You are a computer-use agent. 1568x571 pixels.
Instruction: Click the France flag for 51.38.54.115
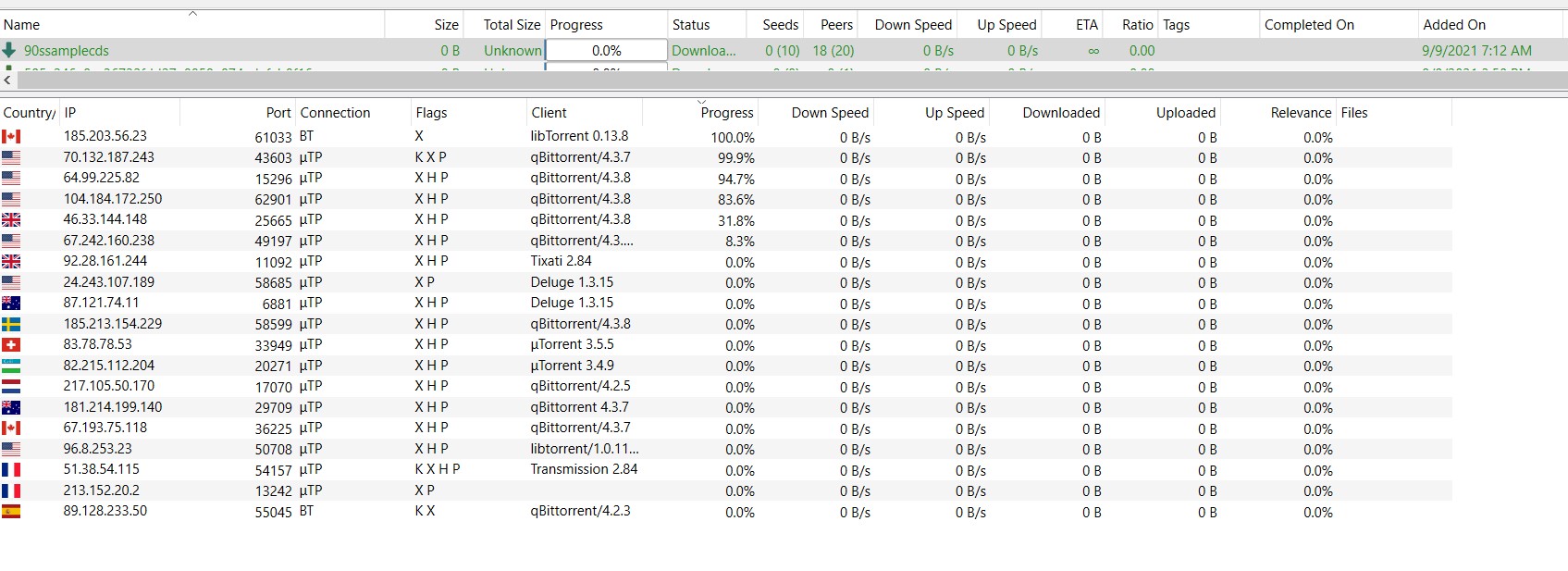tap(11, 469)
